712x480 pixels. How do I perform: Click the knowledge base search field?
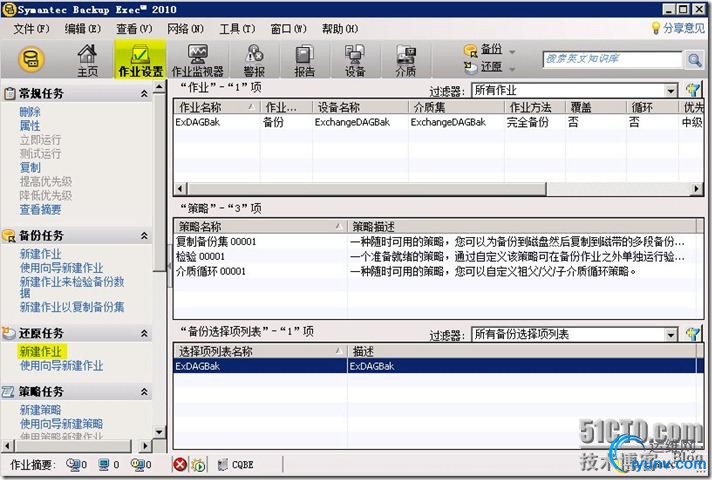[x=613, y=59]
